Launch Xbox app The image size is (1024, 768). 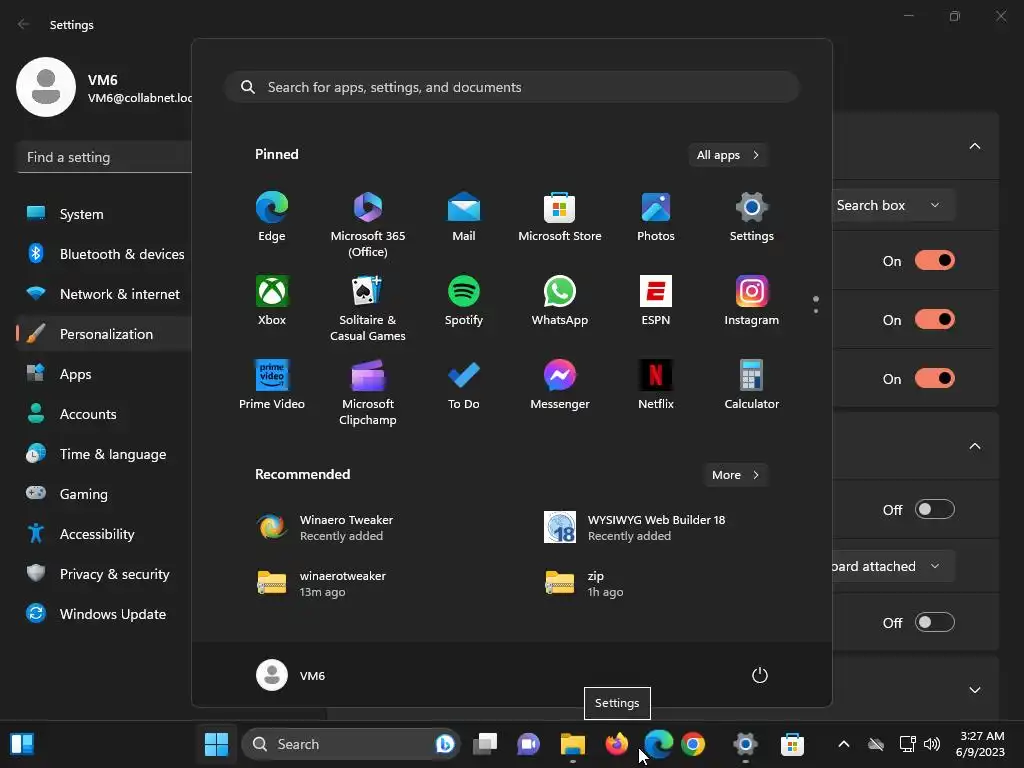[272, 302]
